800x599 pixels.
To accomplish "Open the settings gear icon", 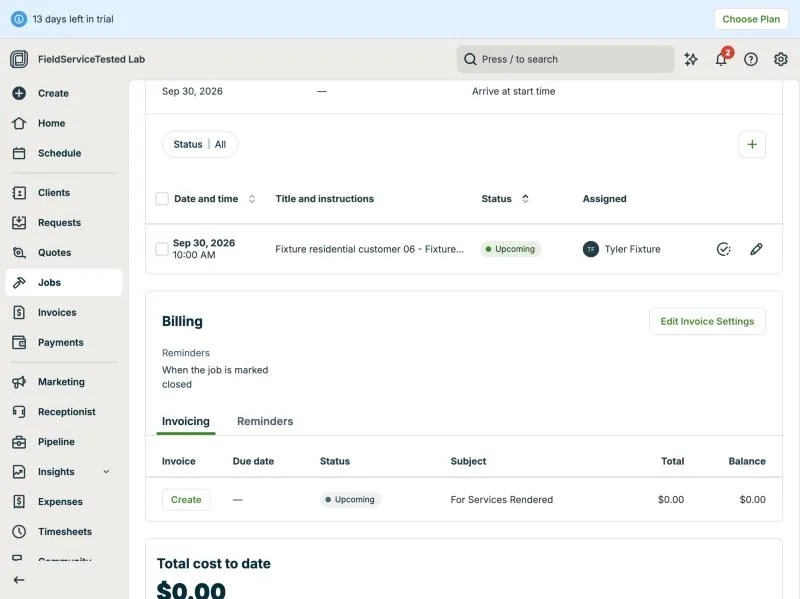I will click(x=781, y=59).
